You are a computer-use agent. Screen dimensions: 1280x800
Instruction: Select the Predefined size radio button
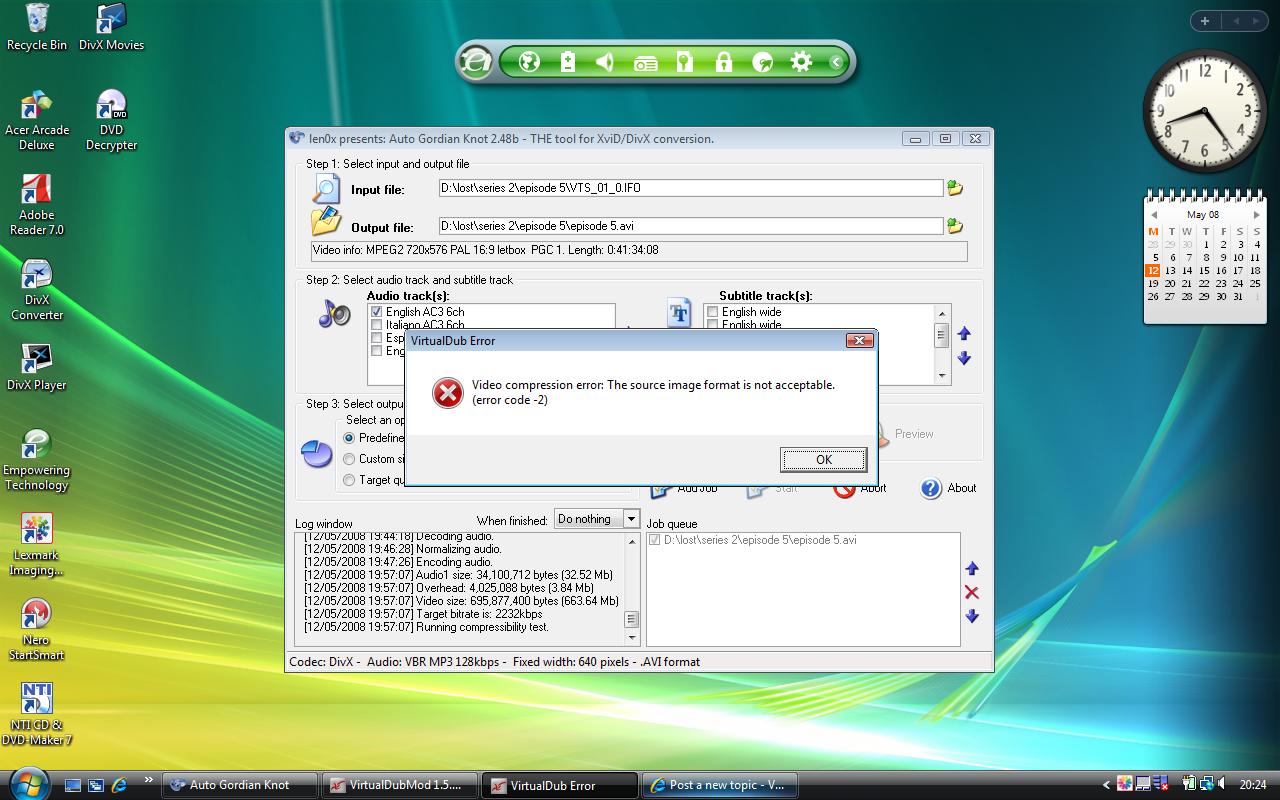click(x=349, y=438)
